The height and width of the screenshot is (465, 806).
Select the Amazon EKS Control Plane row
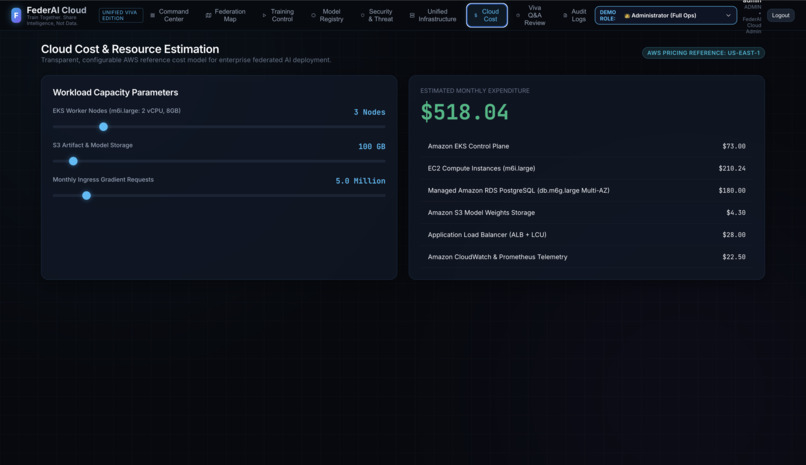(x=587, y=146)
